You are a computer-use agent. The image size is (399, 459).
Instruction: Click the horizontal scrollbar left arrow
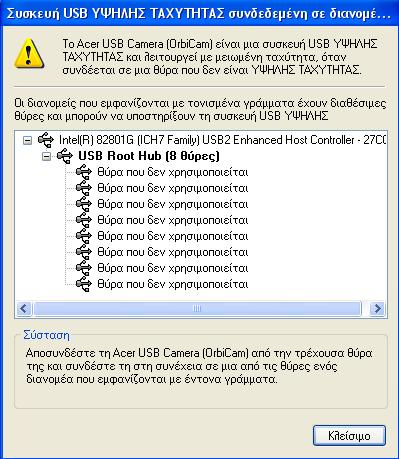[x=24, y=309]
